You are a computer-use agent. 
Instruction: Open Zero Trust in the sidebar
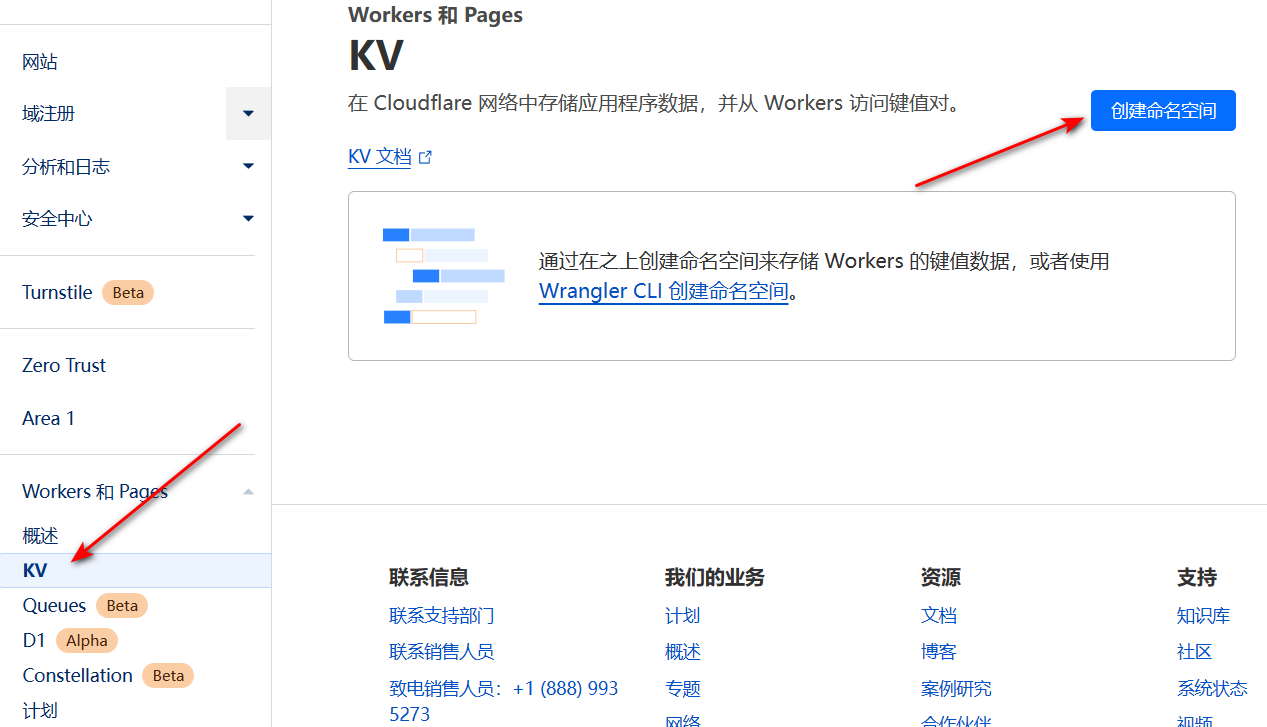coord(64,365)
